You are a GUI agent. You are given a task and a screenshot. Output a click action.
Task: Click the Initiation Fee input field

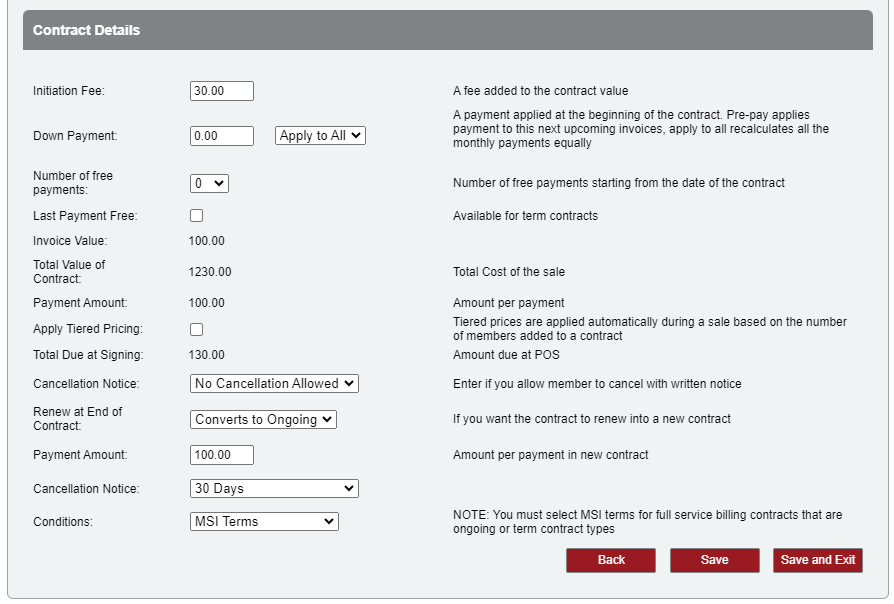(x=221, y=91)
